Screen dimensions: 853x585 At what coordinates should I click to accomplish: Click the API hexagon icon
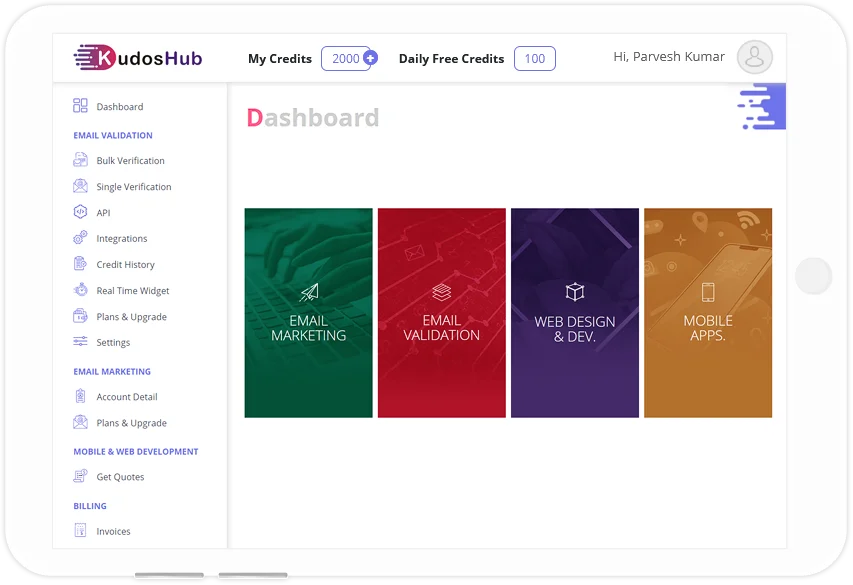(x=81, y=212)
